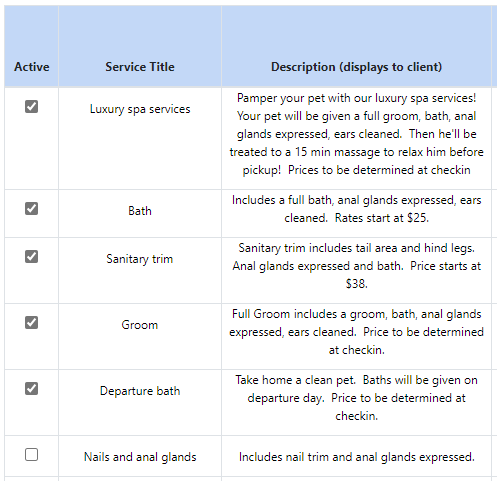Select the Luxury spa services title cell
Screen dimensions: 497x481
click(x=140, y=109)
